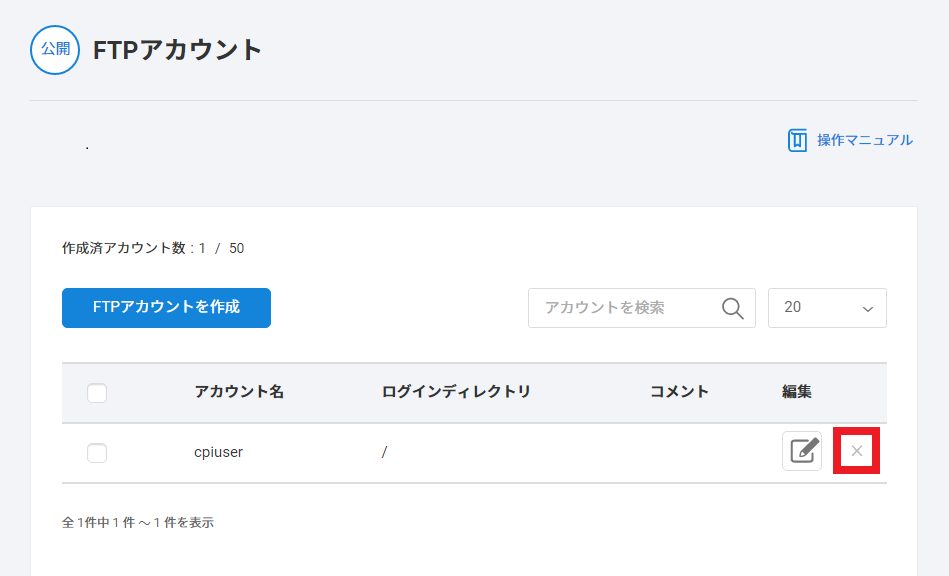This screenshot has width=949, height=576.
Task: Open the 20 per-page count dropdown
Action: pyautogui.click(x=826, y=308)
